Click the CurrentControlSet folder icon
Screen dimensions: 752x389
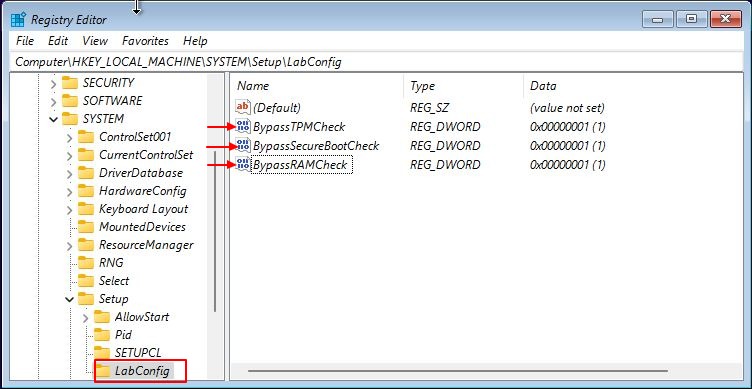tap(86, 155)
